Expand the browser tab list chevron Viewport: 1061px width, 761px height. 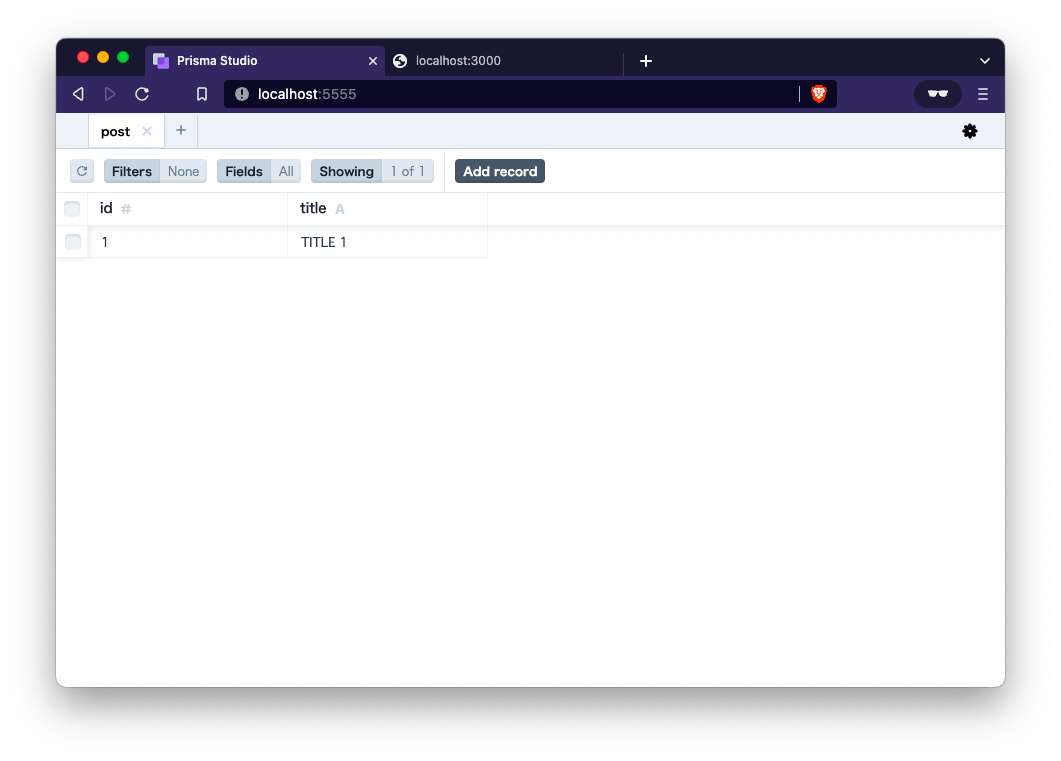[985, 61]
